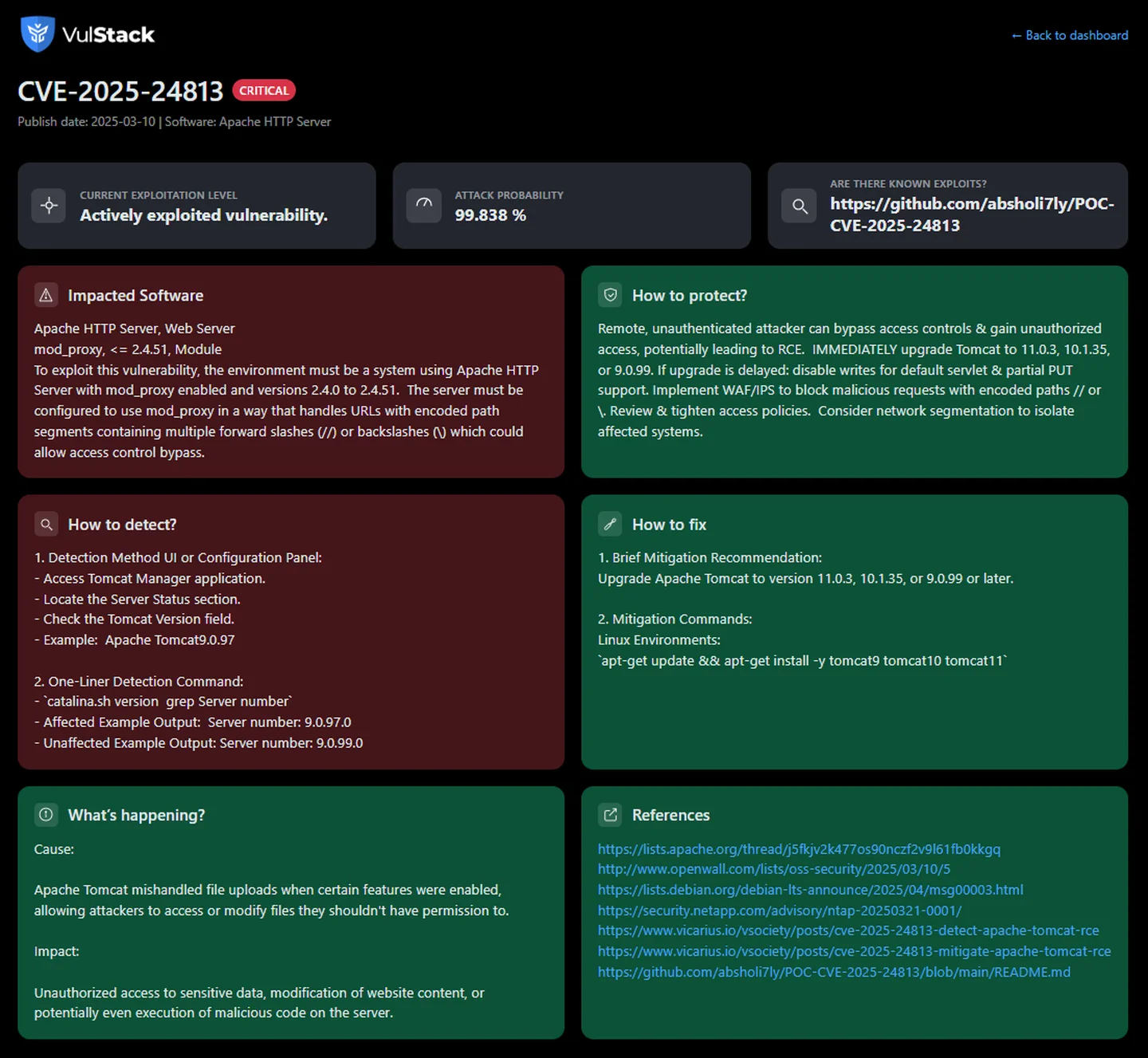The image size is (1148, 1058).
Task: Open the debian-lts-announce reference link
Action: coord(810,890)
